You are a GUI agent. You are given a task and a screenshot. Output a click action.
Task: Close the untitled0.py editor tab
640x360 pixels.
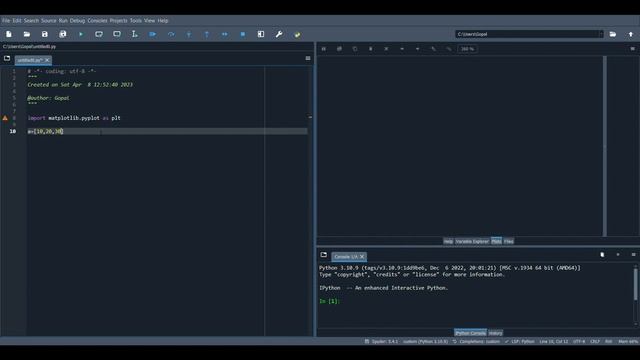(x=47, y=60)
